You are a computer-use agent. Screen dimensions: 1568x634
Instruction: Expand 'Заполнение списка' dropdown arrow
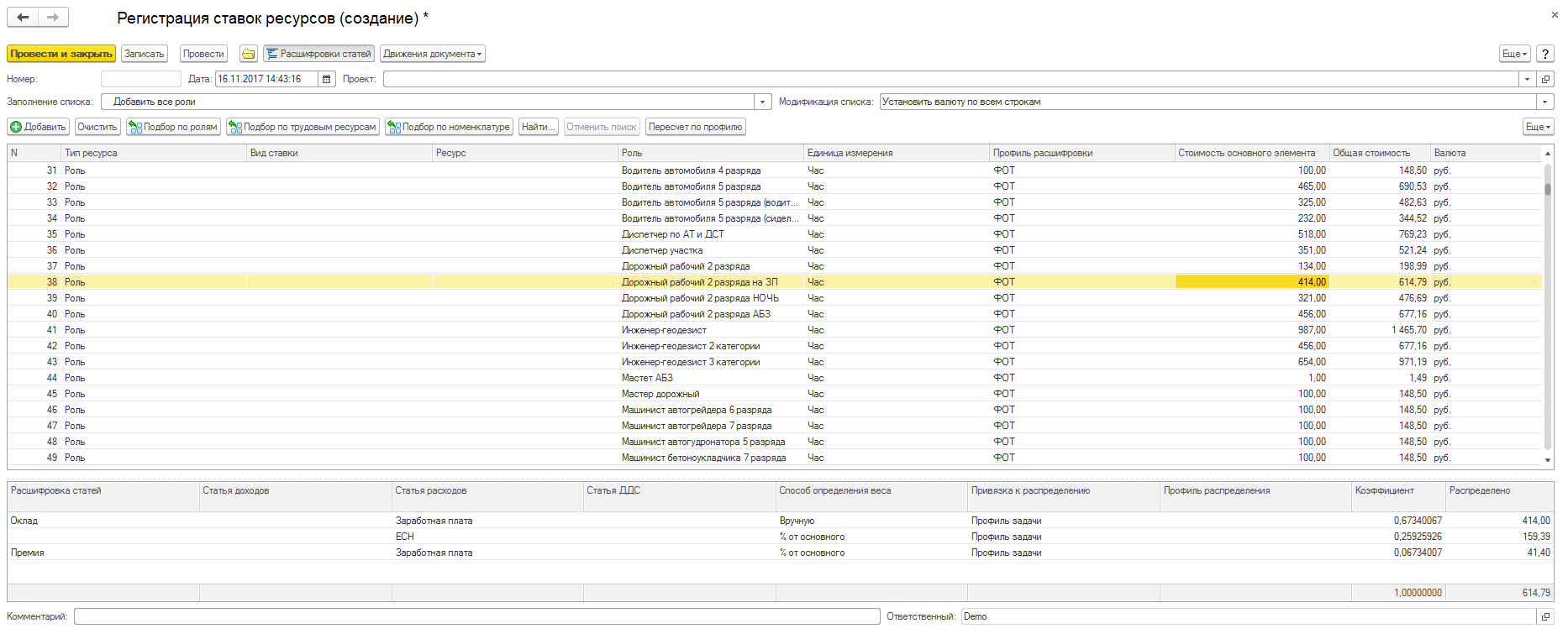pos(763,102)
